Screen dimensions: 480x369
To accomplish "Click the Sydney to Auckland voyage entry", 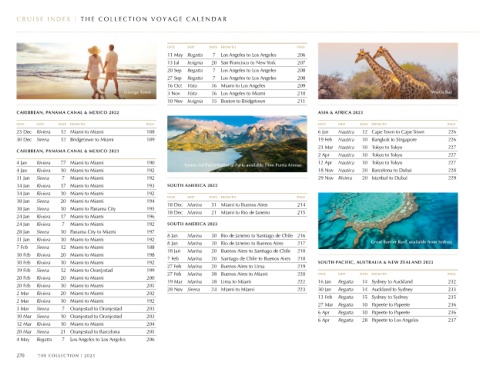I will [x=388, y=282].
